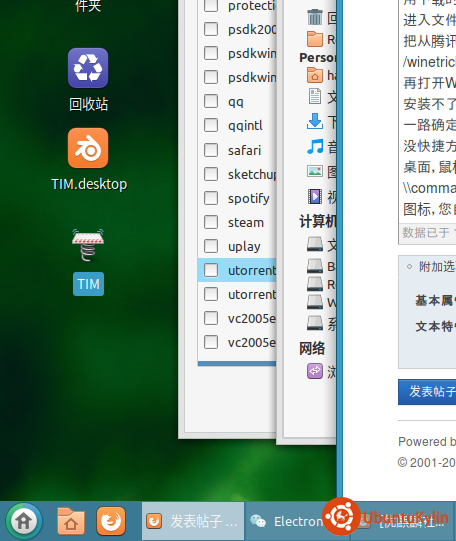Check the steam checkbox
This screenshot has height=541, width=456.
point(211,222)
